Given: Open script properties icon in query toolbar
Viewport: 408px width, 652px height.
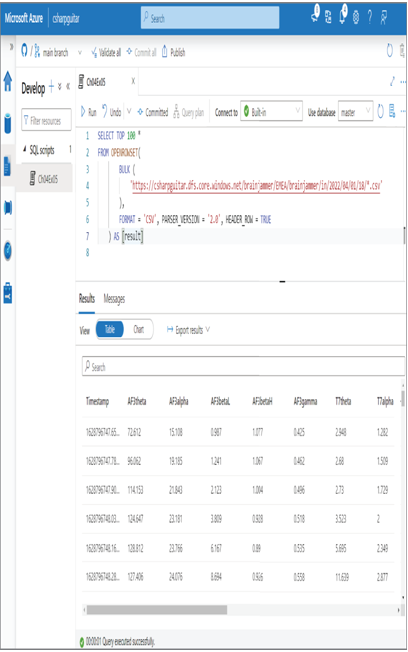Looking at the screenshot, I should (x=392, y=111).
